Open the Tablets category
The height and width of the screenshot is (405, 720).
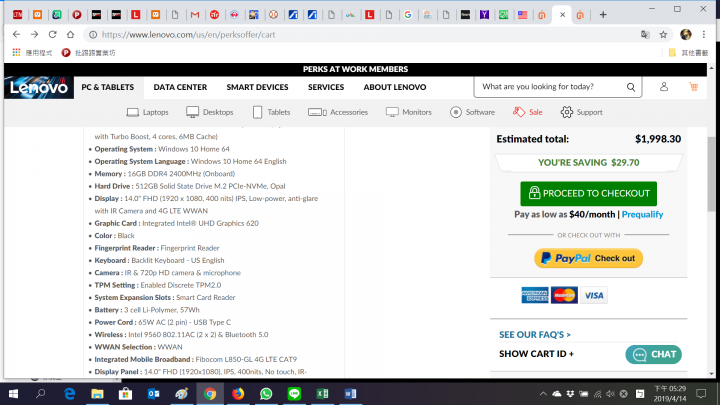[x=271, y=112]
